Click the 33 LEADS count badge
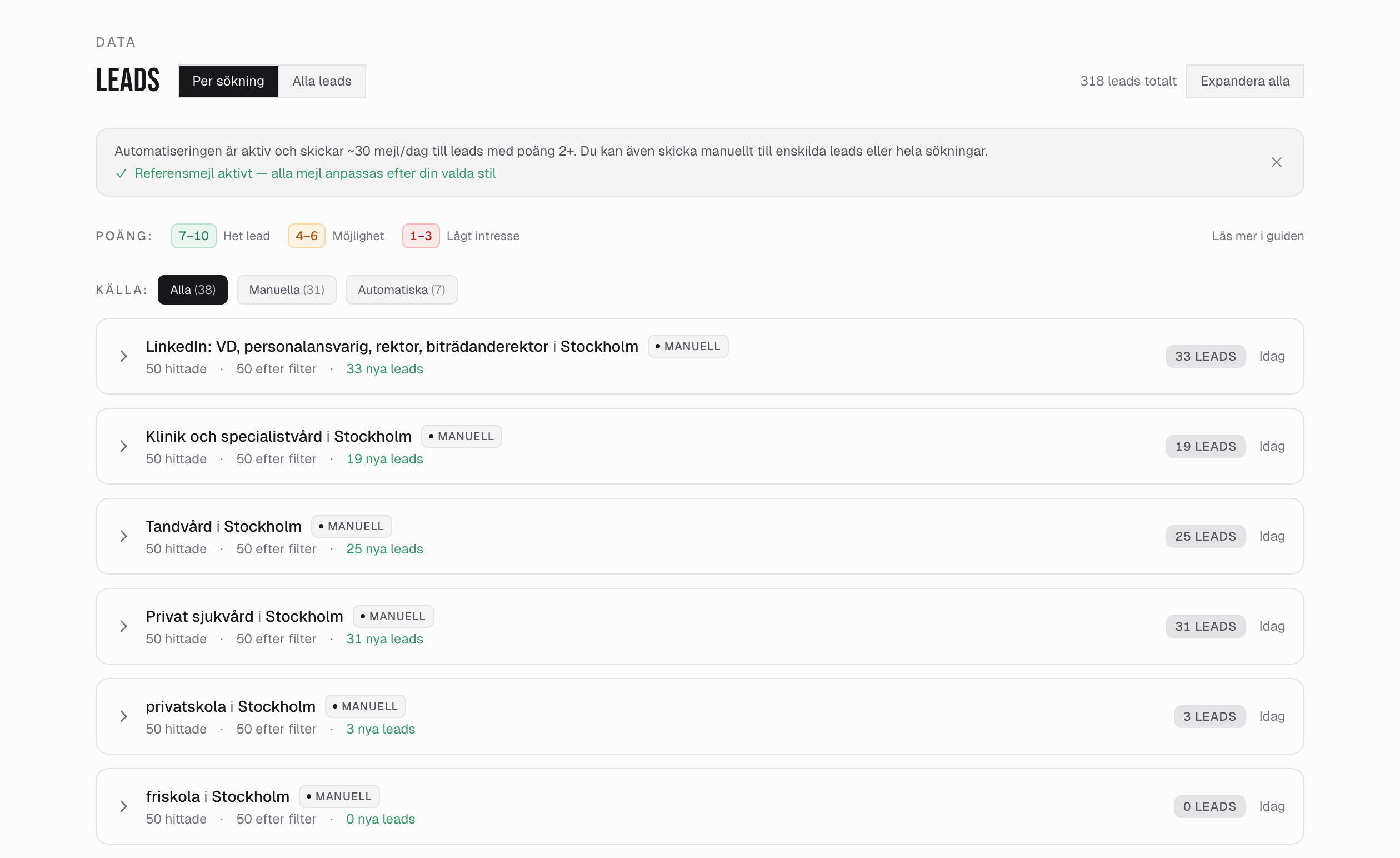The height and width of the screenshot is (858, 1400). [x=1204, y=356]
